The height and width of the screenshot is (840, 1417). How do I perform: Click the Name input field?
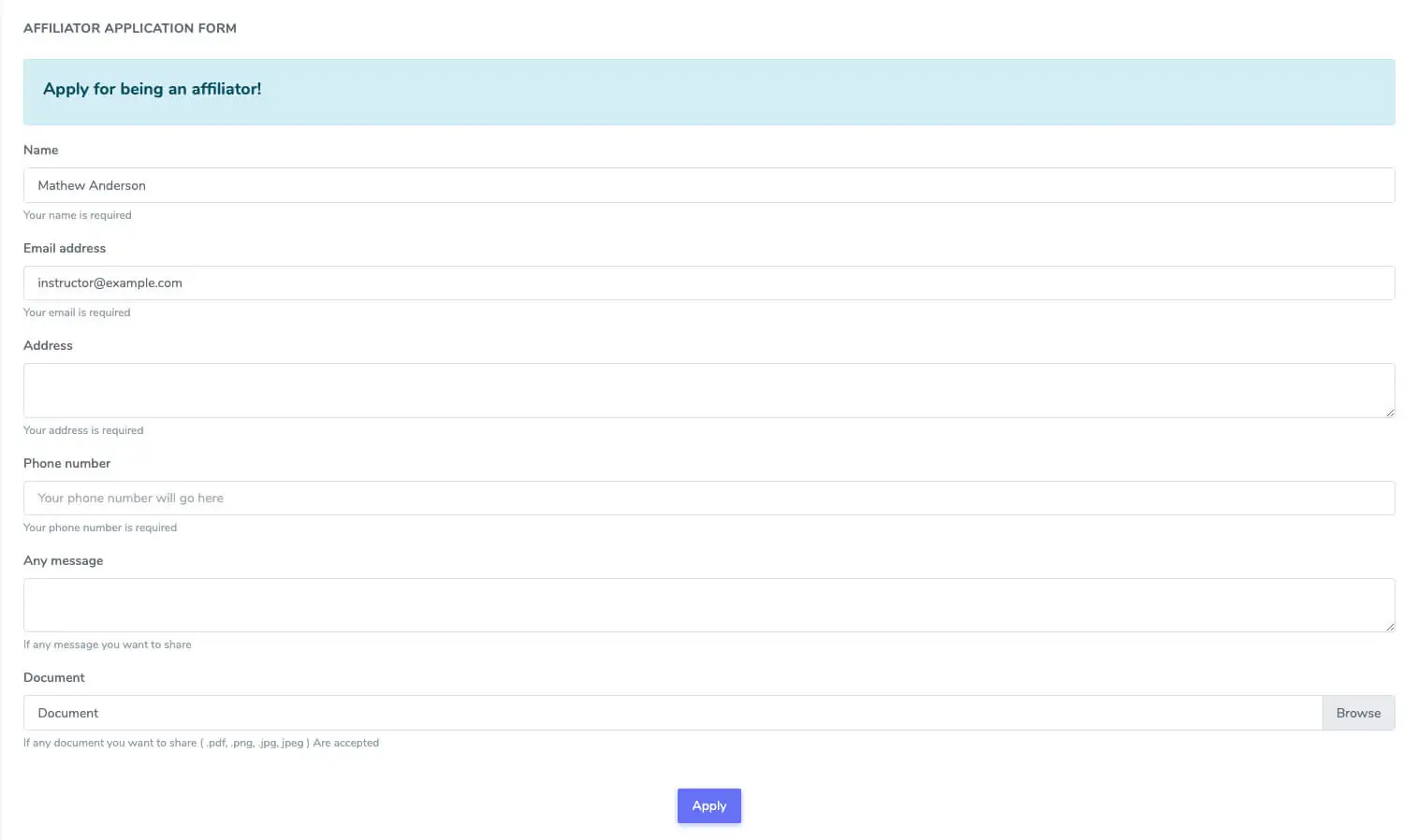click(x=708, y=185)
